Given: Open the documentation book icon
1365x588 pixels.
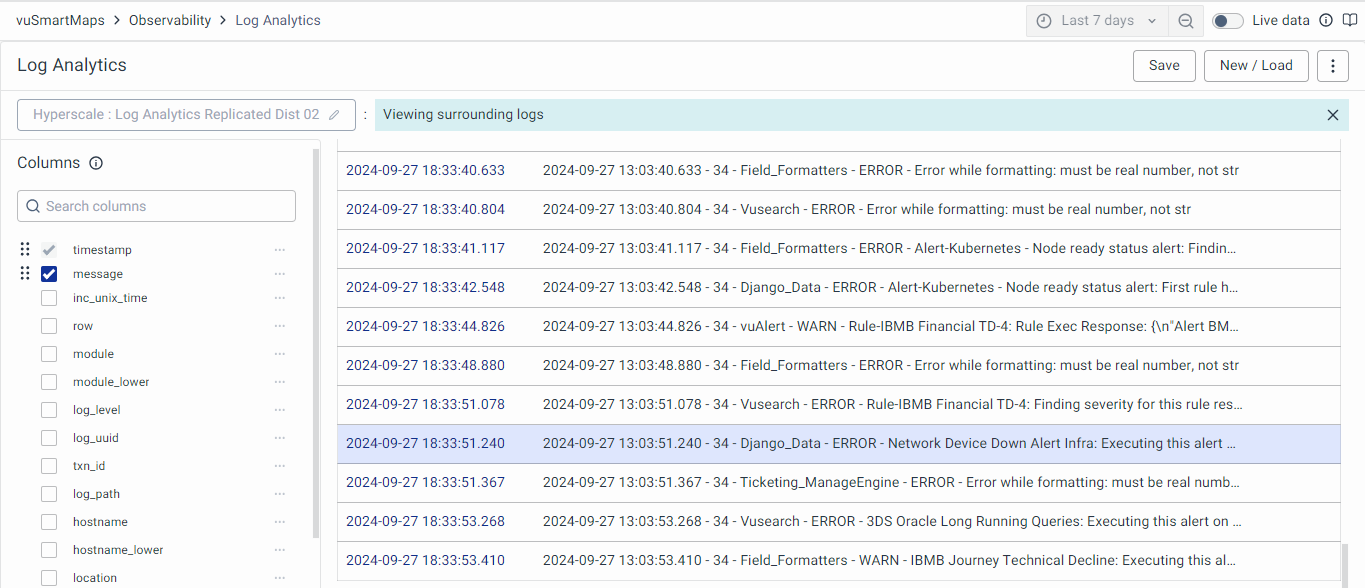Looking at the screenshot, I should pyautogui.click(x=1350, y=21).
